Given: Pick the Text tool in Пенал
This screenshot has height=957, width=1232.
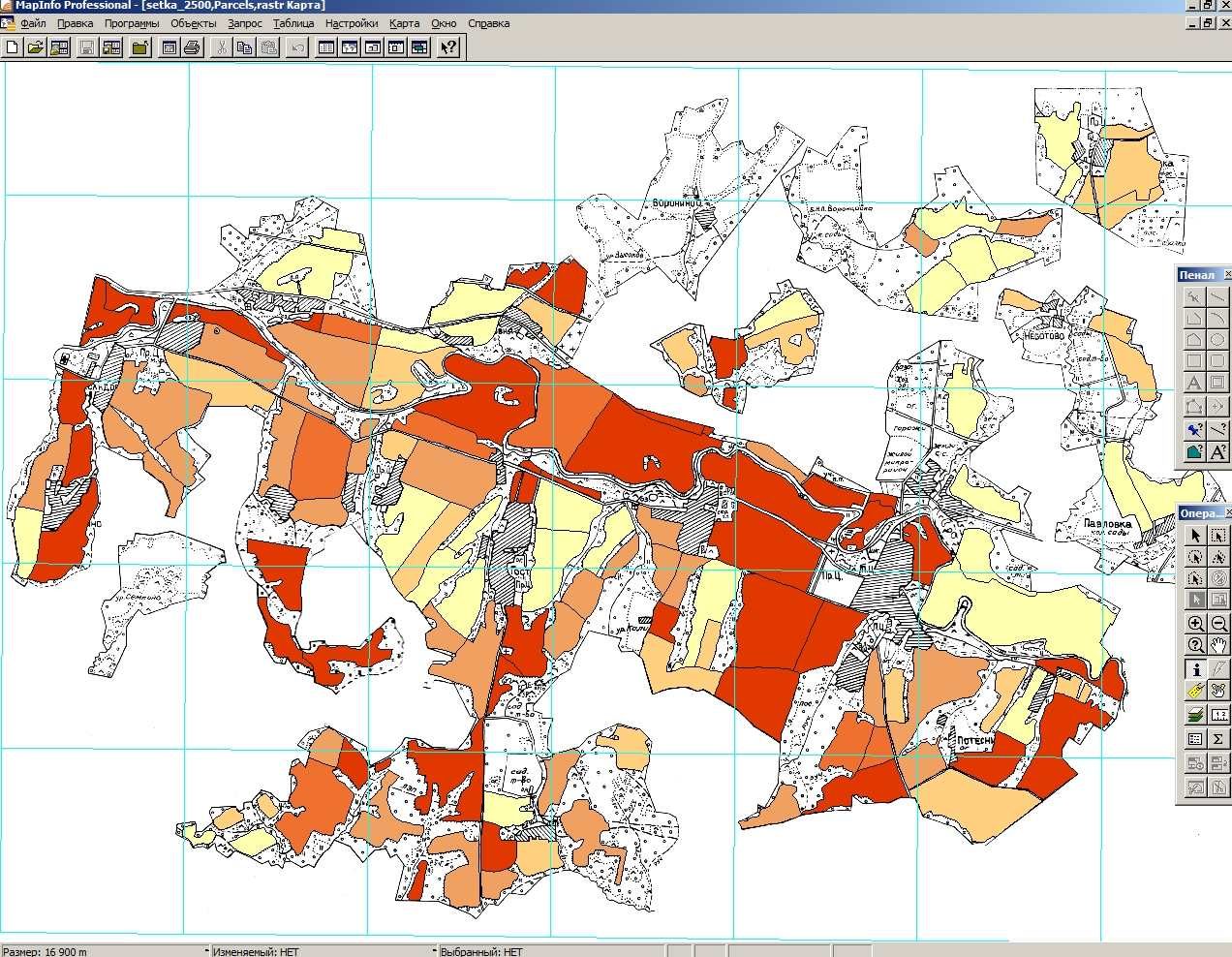Looking at the screenshot, I should click(x=1195, y=384).
